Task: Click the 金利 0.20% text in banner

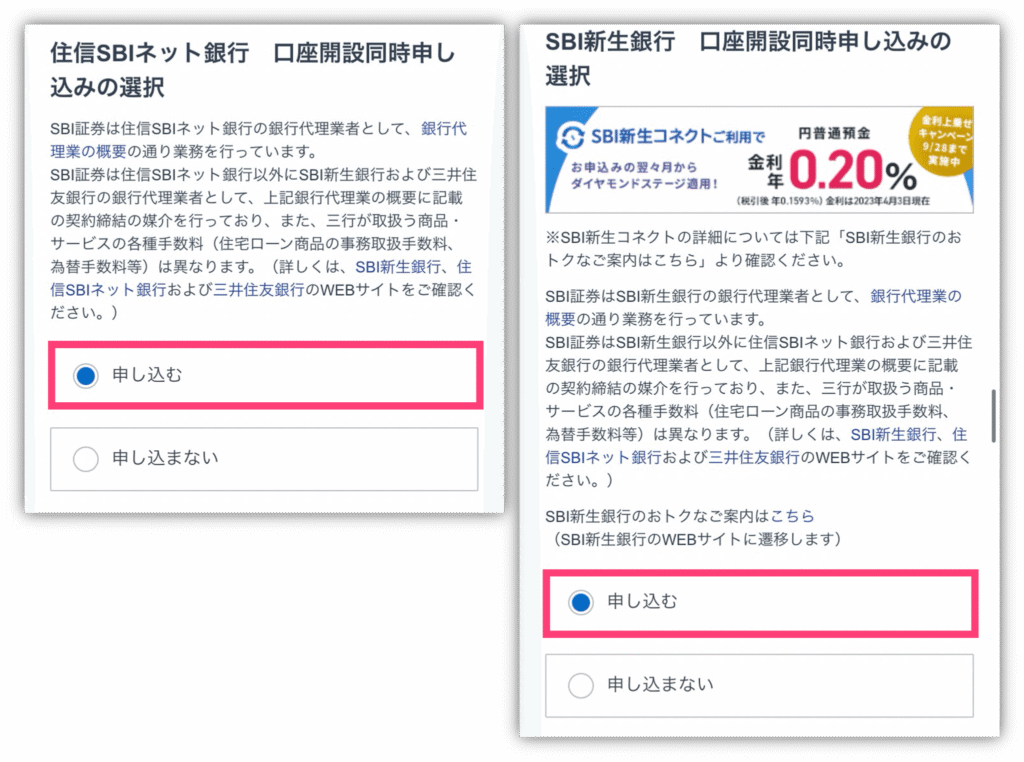Action: tap(833, 170)
